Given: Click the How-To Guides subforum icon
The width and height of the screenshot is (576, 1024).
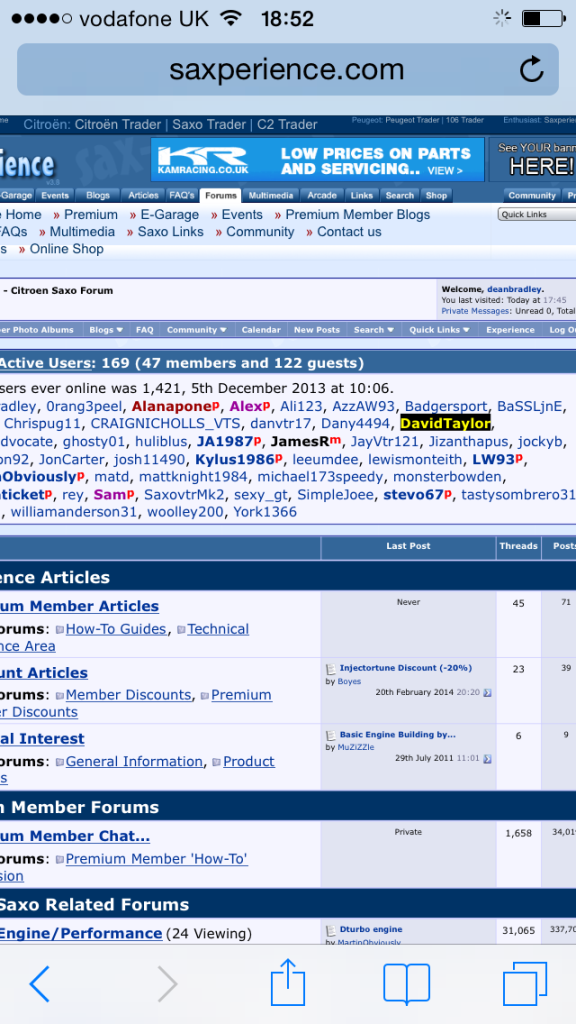Looking at the screenshot, I should pyautogui.click(x=59, y=630).
